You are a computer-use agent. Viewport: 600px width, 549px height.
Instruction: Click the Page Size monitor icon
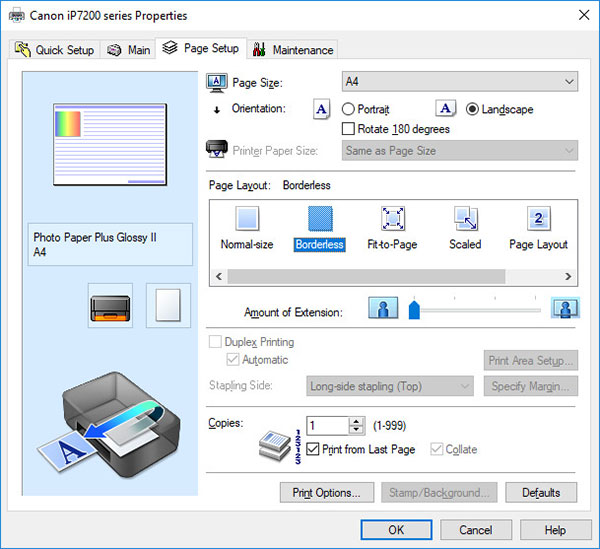(217, 83)
